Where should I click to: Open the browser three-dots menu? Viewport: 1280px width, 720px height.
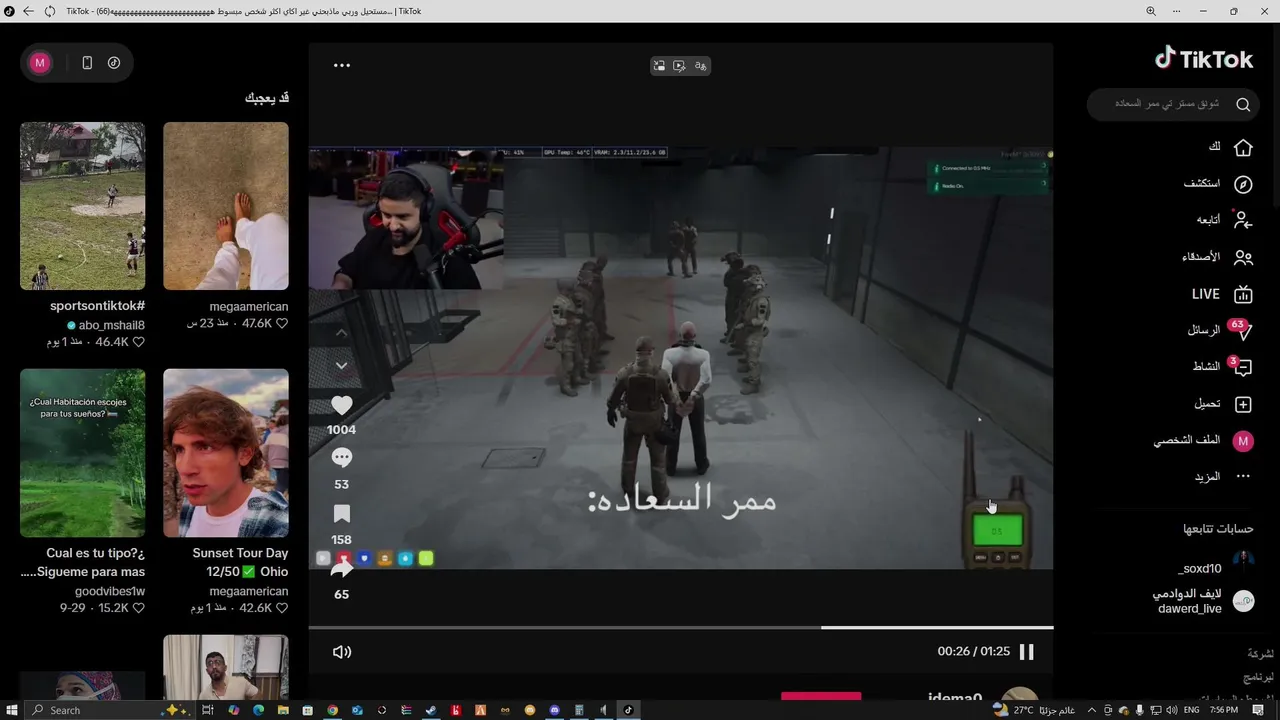pos(1178,11)
